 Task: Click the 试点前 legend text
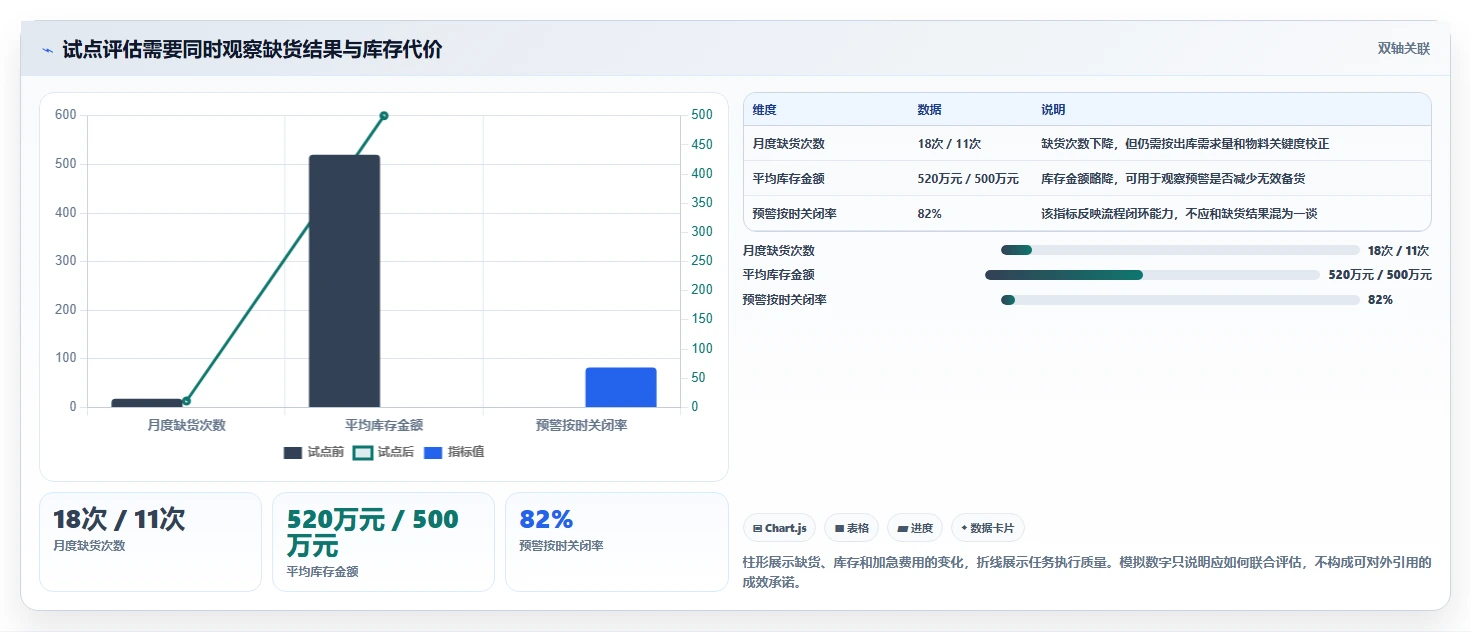(x=326, y=453)
